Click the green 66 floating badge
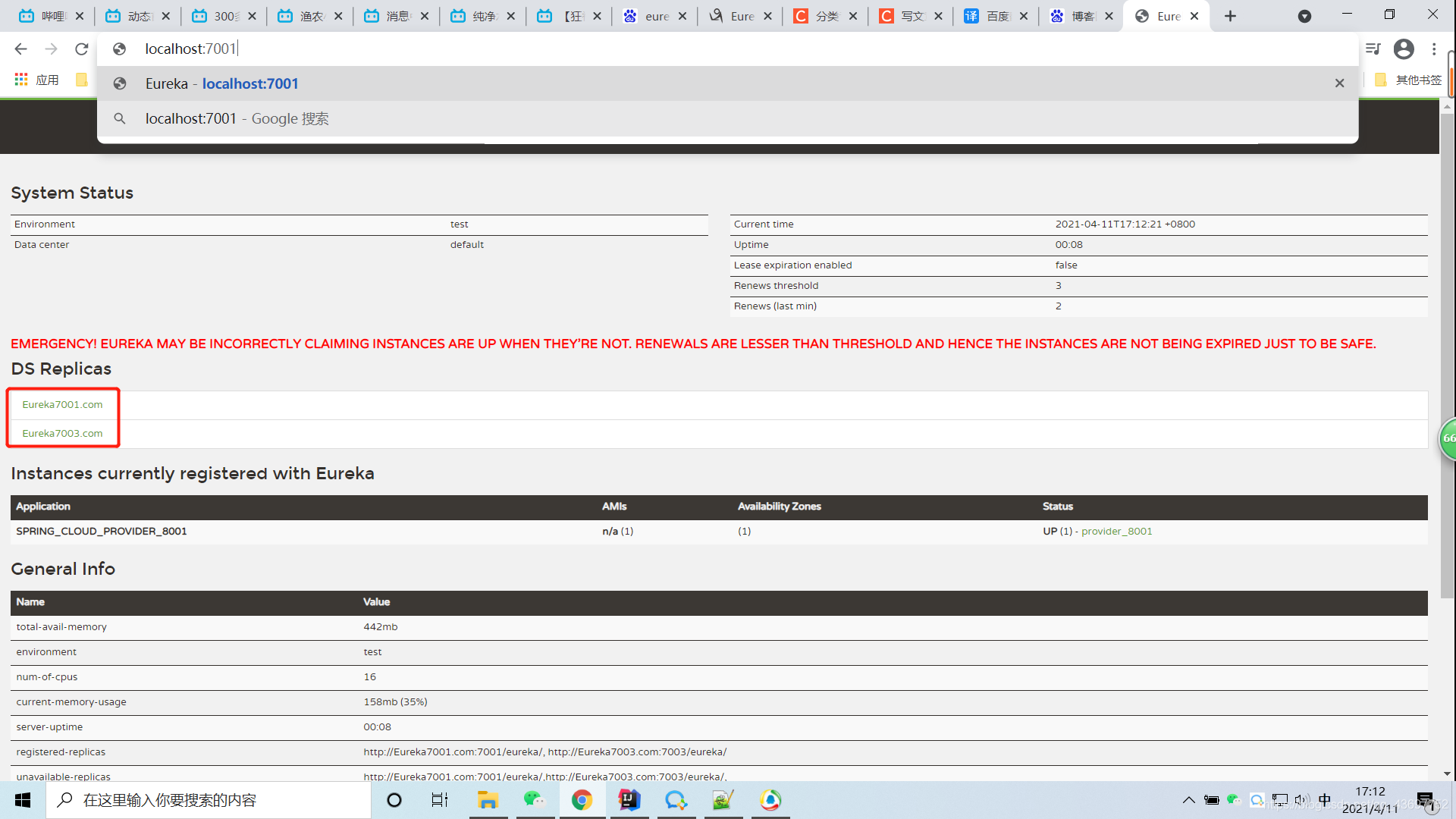 [1448, 438]
